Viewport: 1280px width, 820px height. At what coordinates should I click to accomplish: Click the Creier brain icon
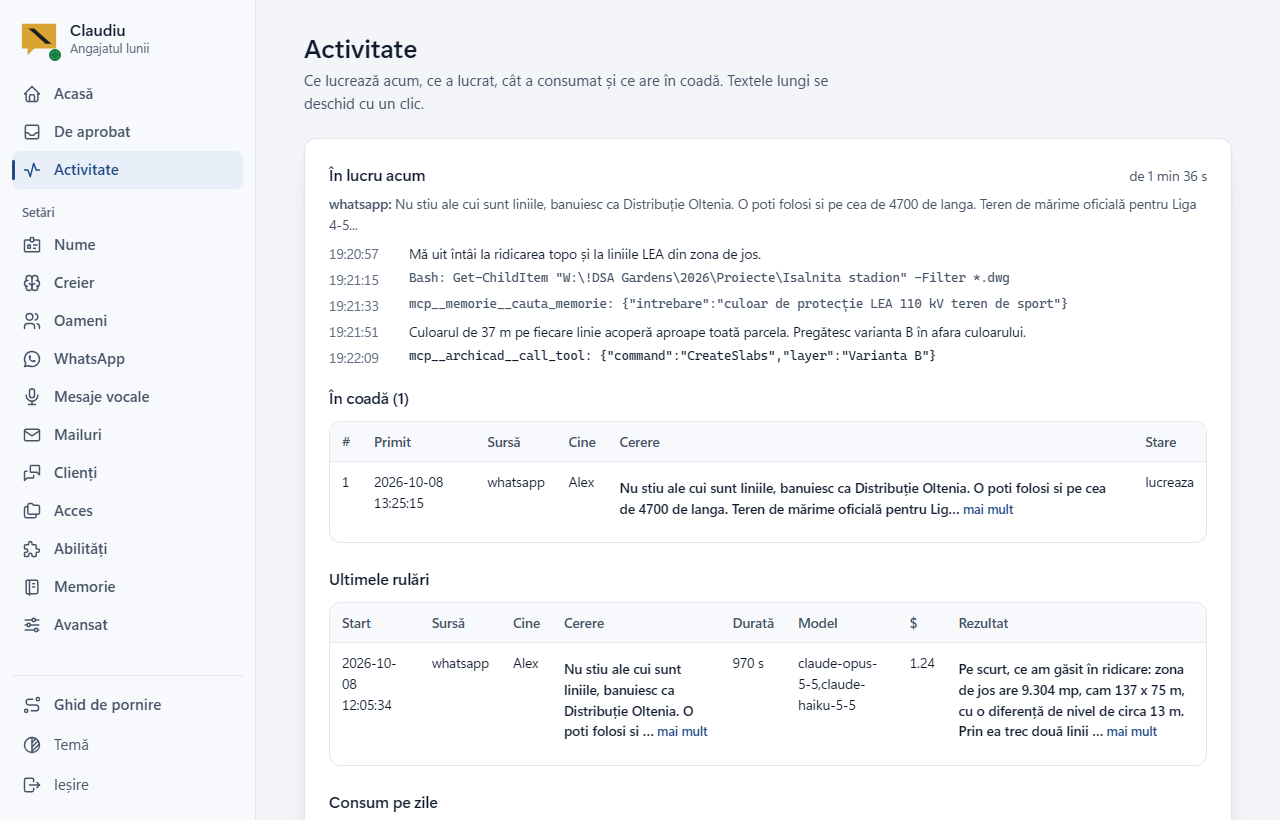pyautogui.click(x=33, y=283)
